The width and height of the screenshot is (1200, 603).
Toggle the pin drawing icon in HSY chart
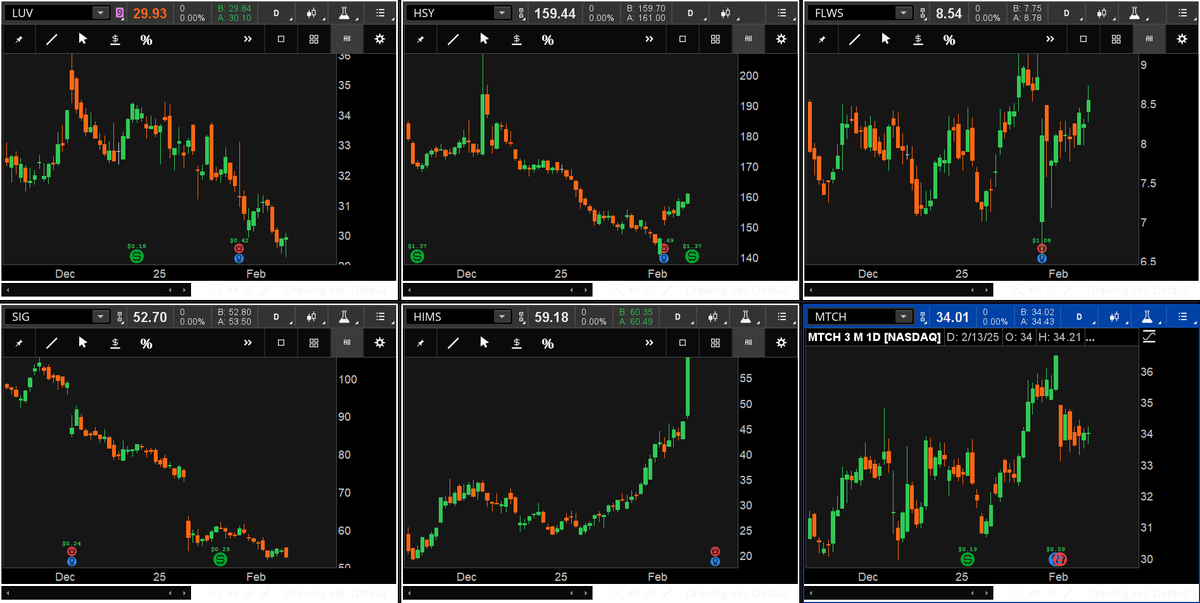tap(422, 39)
